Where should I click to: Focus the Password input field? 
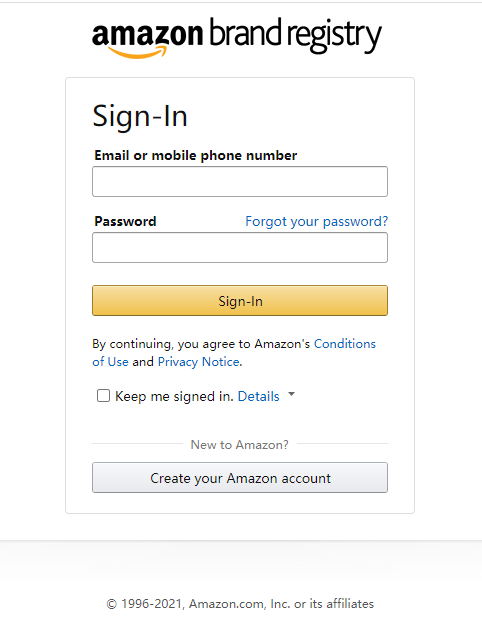[x=240, y=247]
